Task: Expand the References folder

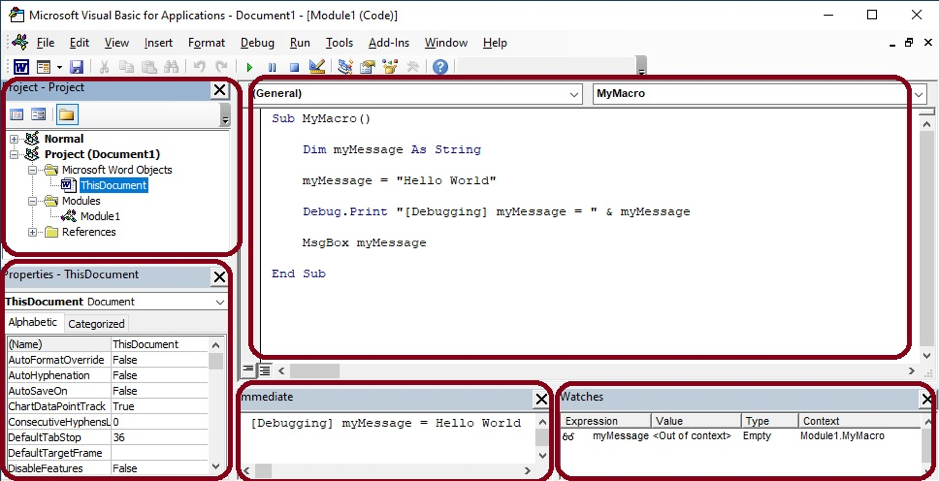Action: click(32, 232)
